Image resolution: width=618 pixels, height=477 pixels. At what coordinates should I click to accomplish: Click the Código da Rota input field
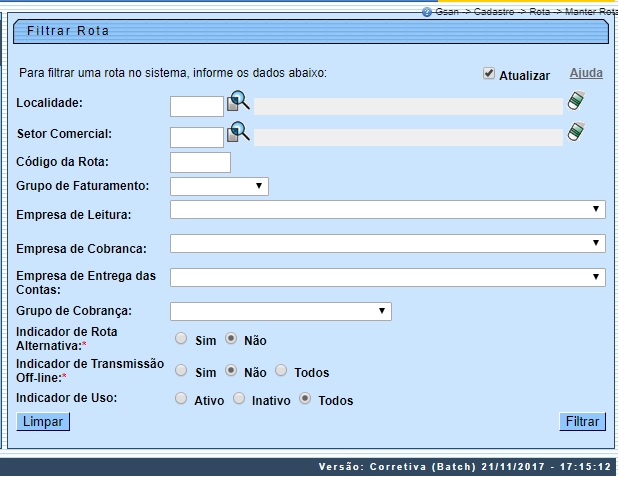point(201,162)
